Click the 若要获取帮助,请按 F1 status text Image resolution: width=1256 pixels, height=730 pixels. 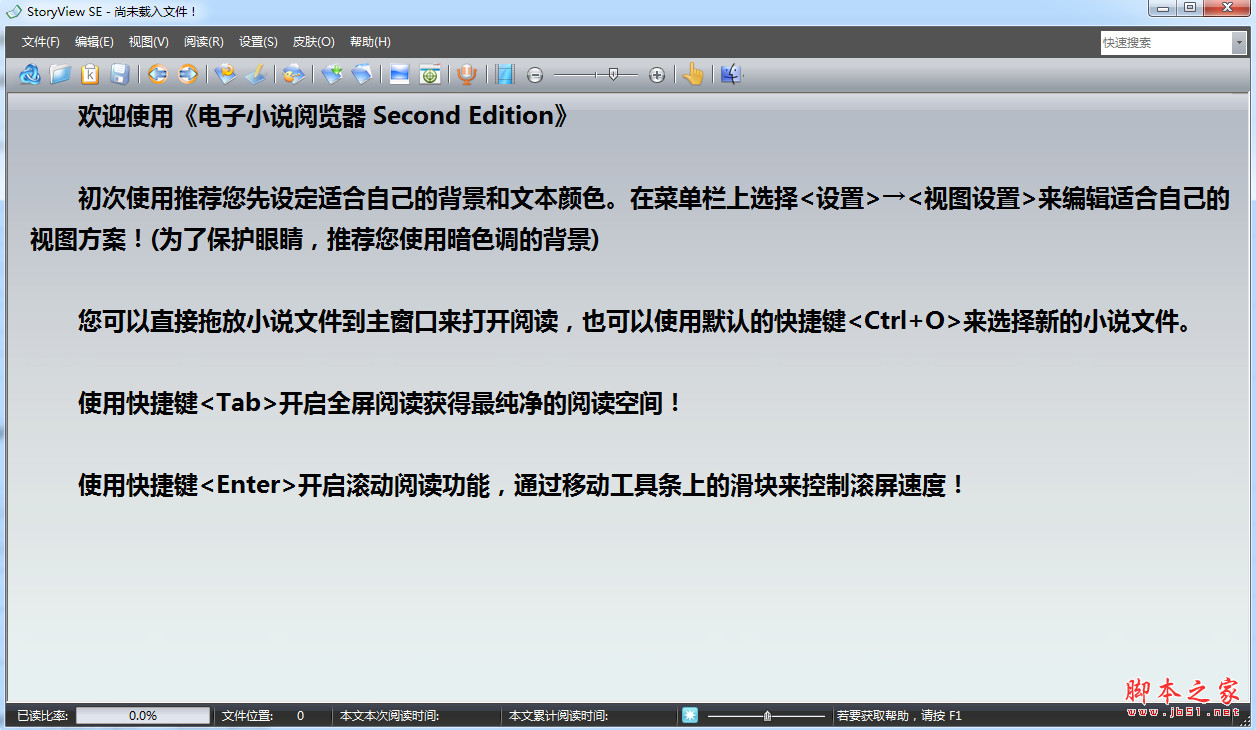899,716
